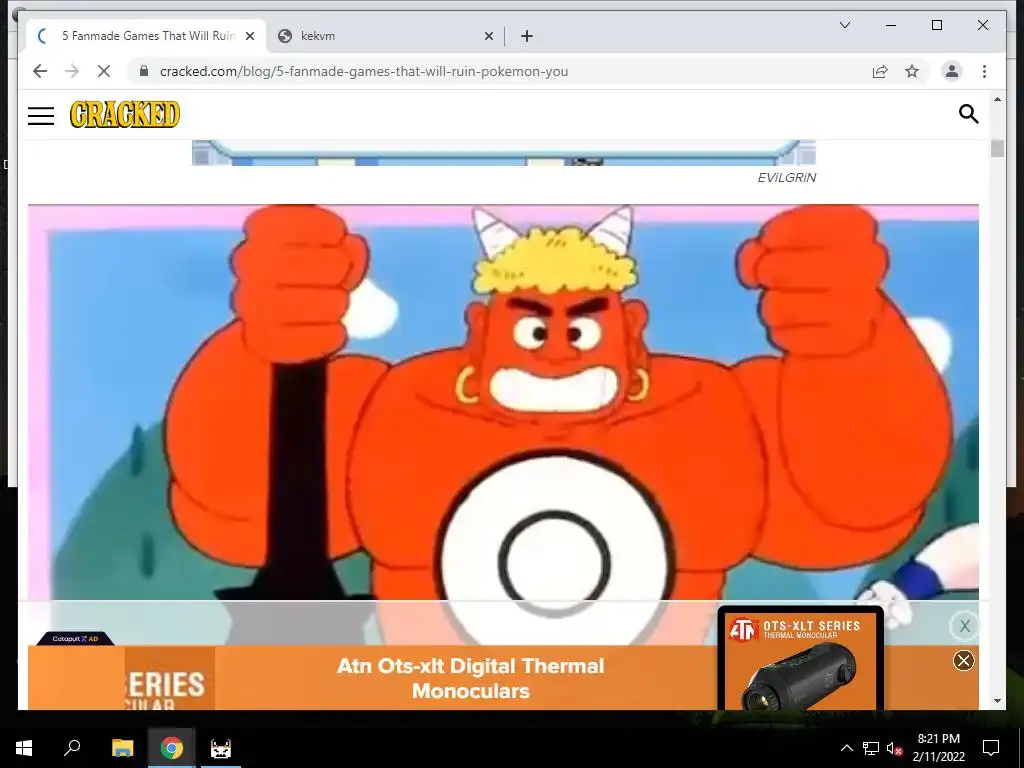Open the clock showing 8:21 PM

click(938, 748)
